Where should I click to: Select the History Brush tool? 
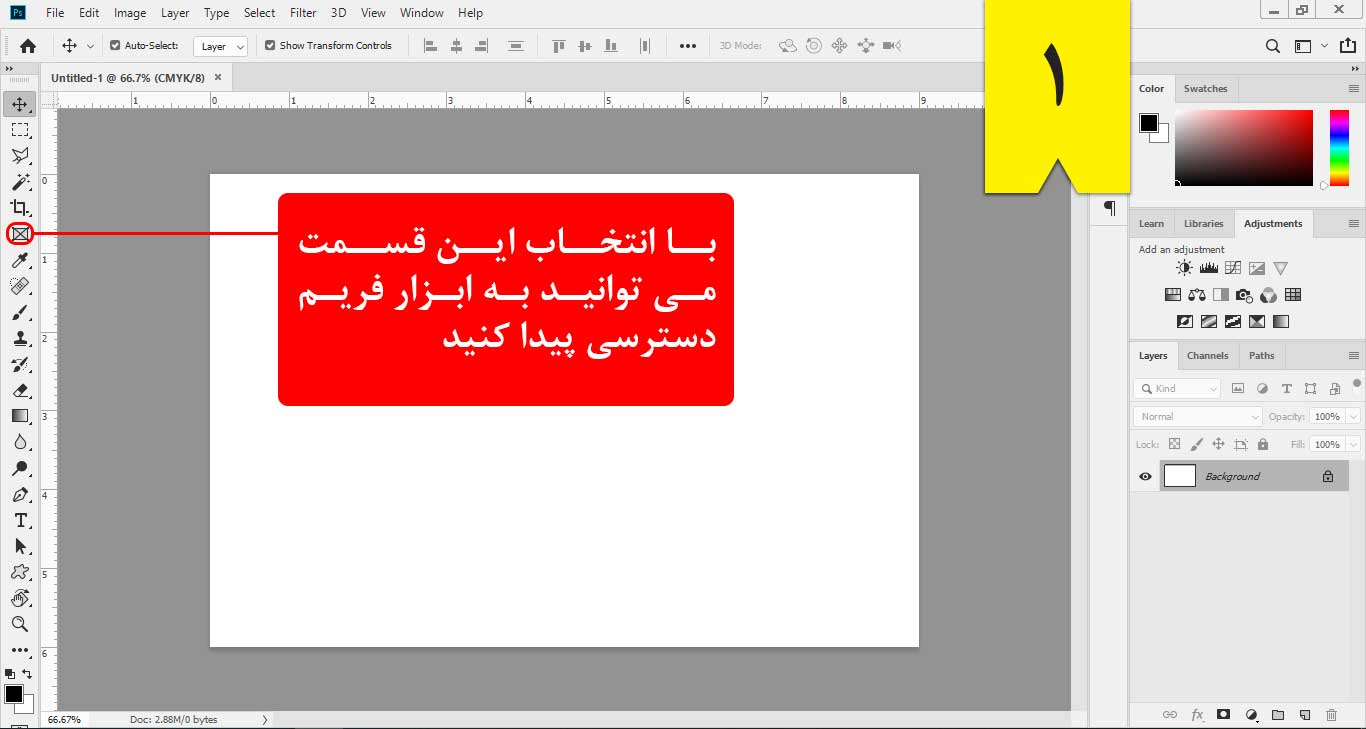tap(20, 364)
